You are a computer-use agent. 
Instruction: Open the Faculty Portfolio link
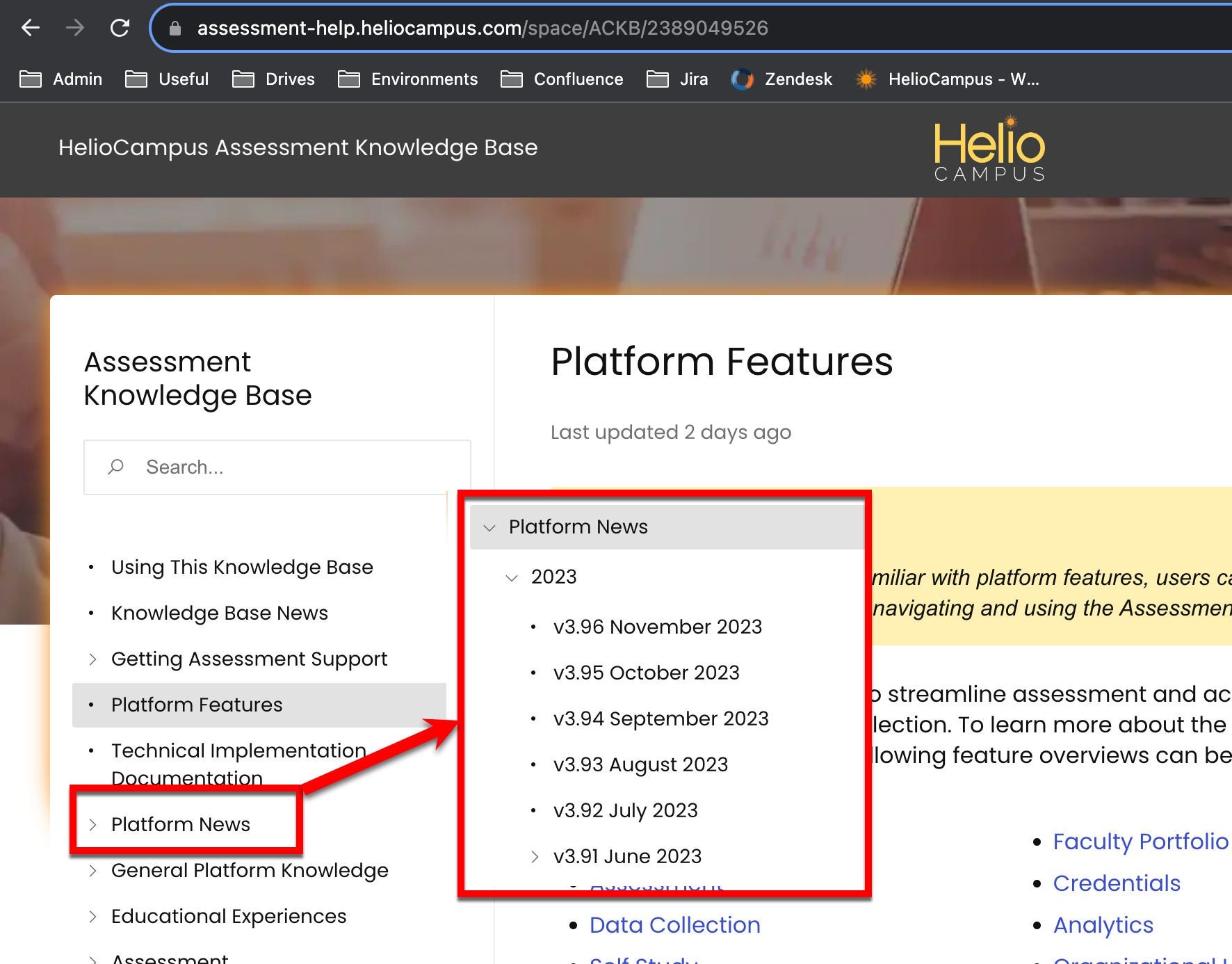point(1140,841)
